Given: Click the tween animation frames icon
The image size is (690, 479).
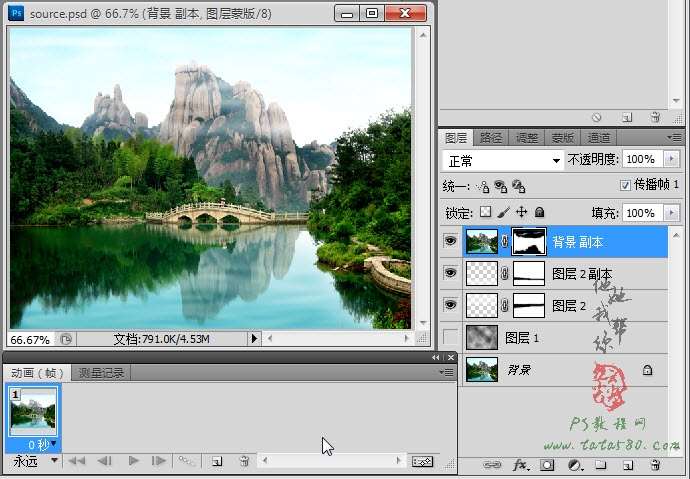Looking at the screenshot, I should [x=186, y=461].
